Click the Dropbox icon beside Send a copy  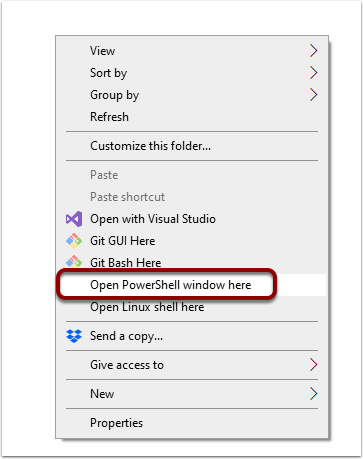click(x=74, y=336)
